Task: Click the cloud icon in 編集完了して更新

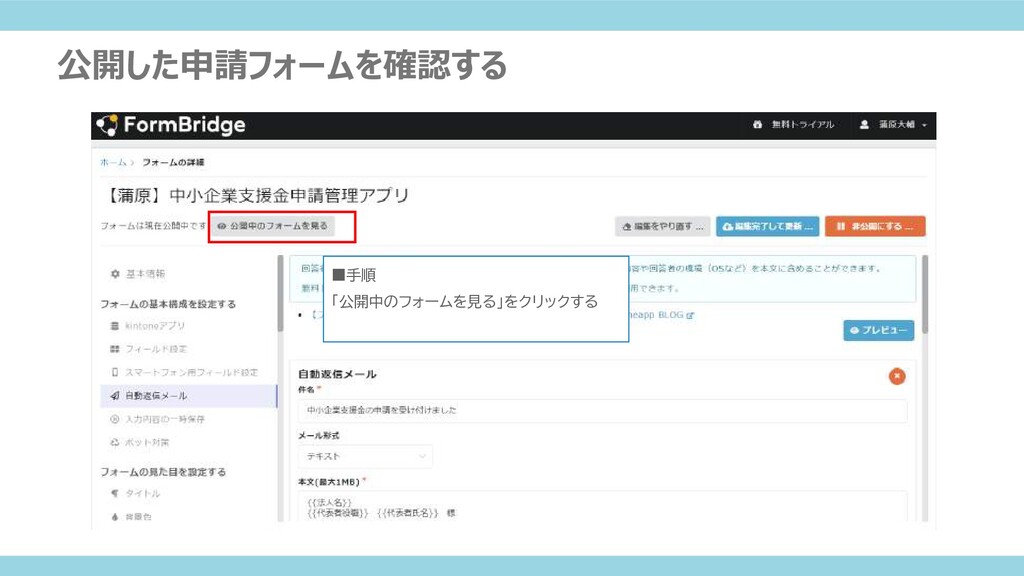Action: tap(728, 227)
